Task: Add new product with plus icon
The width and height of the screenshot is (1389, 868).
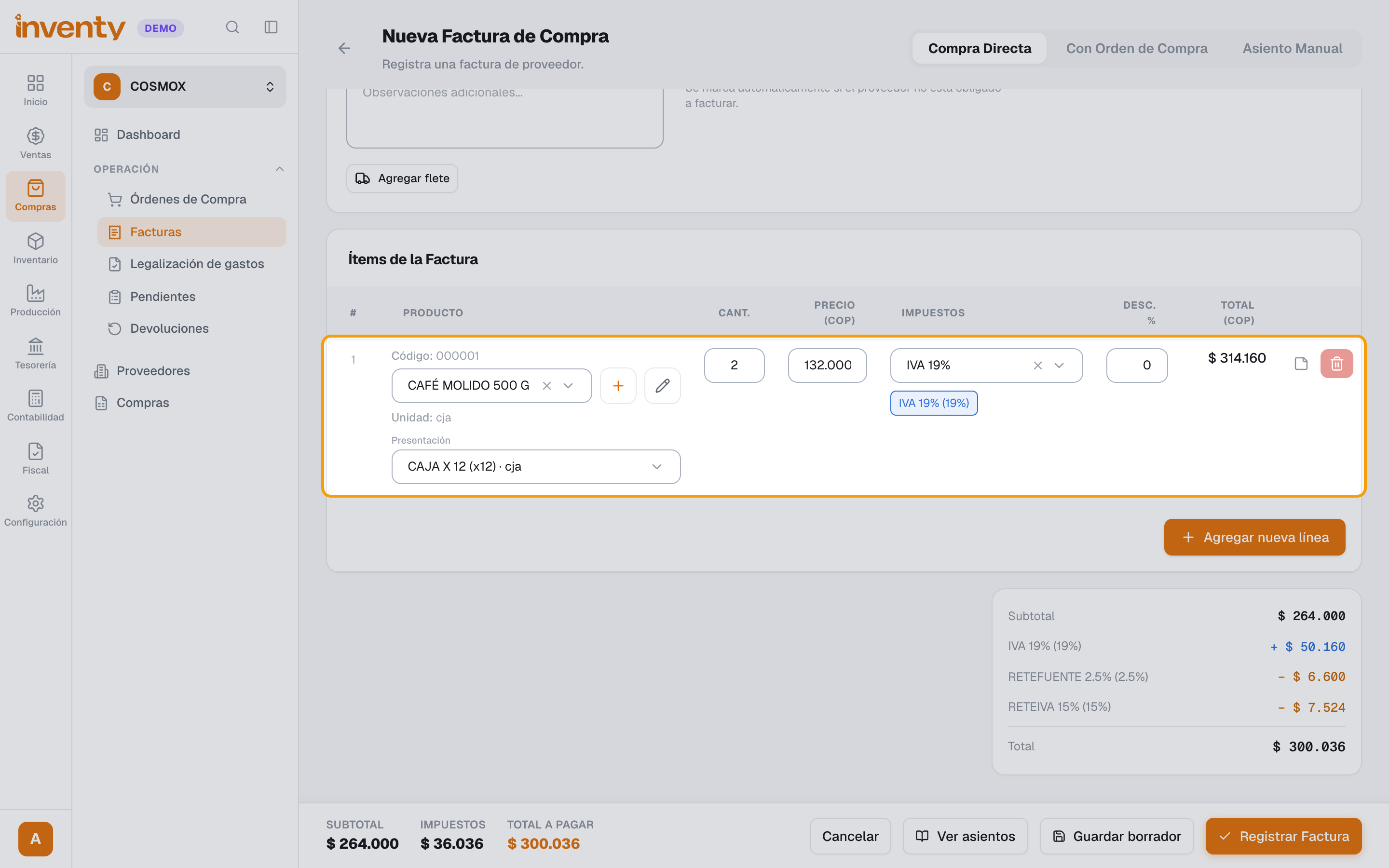Action: pos(618,386)
